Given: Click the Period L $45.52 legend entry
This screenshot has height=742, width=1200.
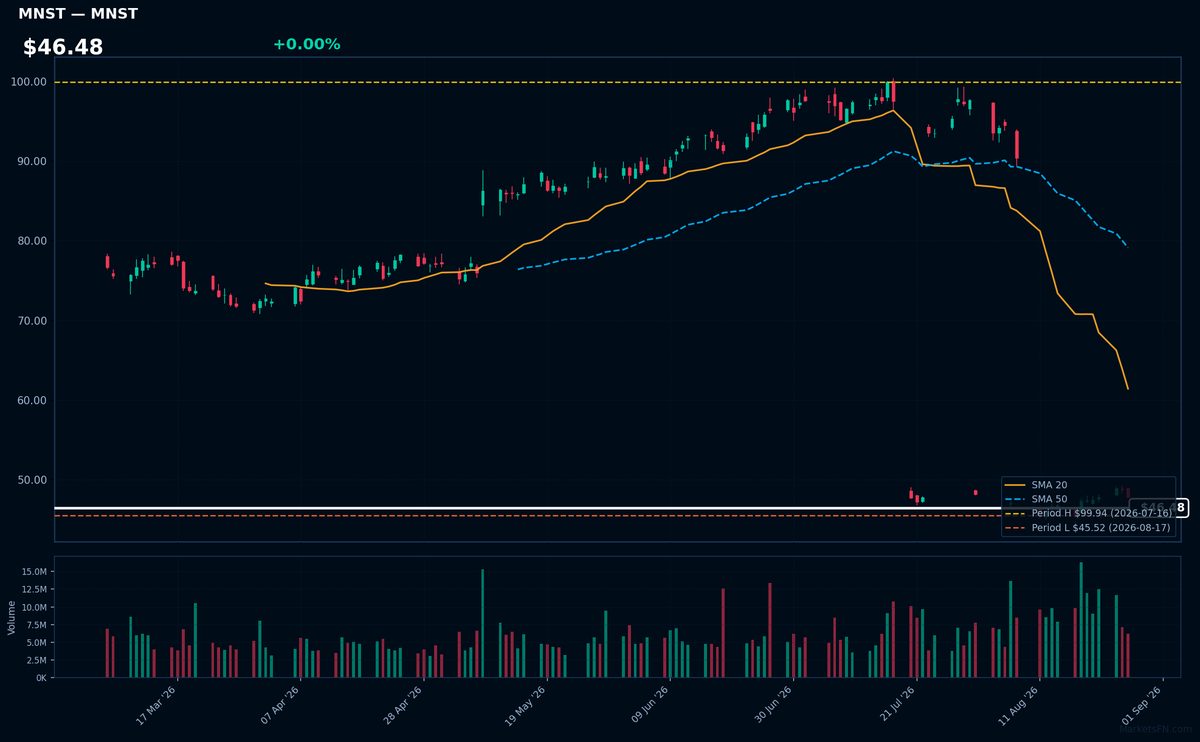Looking at the screenshot, I should [1087, 527].
